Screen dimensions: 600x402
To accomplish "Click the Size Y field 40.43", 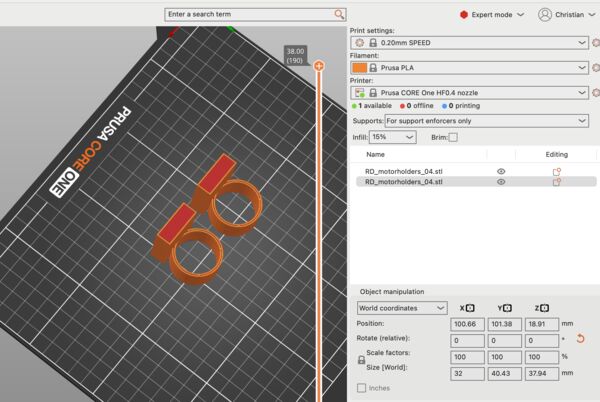I will click(504, 374).
